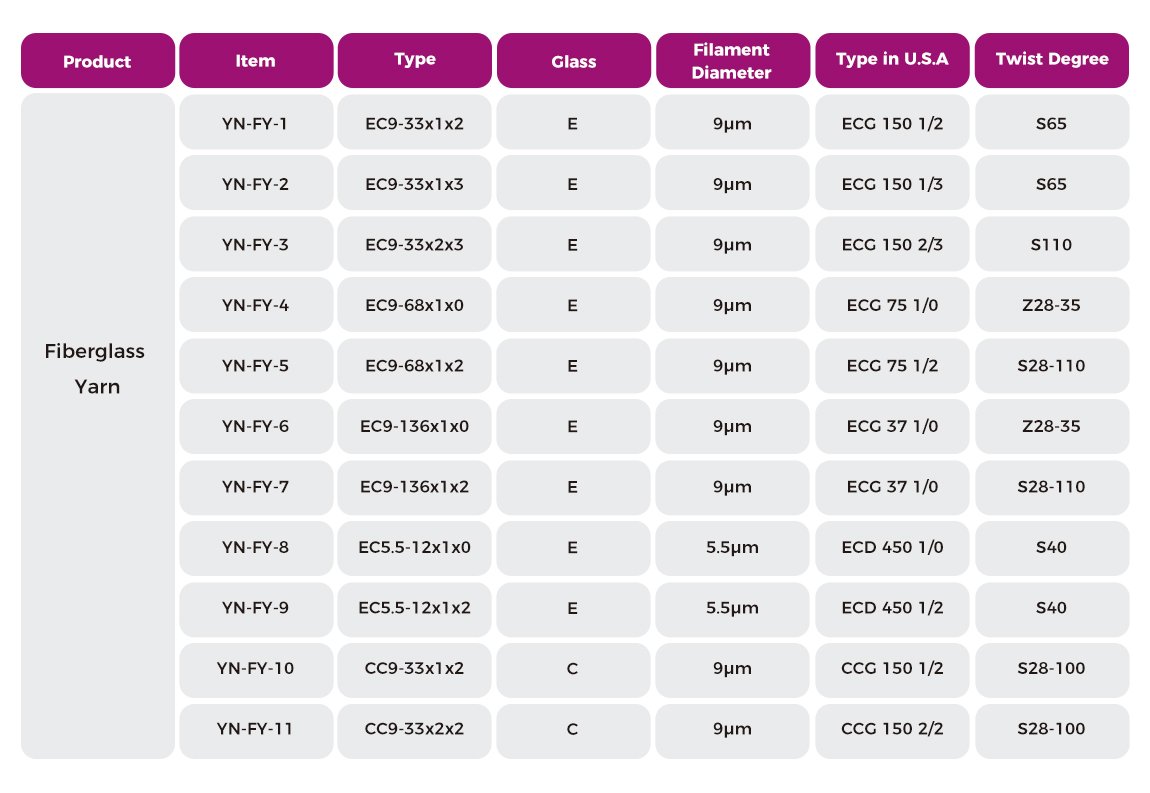The height and width of the screenshot is (793, 1150).
Task: Select the Item column header
Action: 256,61
